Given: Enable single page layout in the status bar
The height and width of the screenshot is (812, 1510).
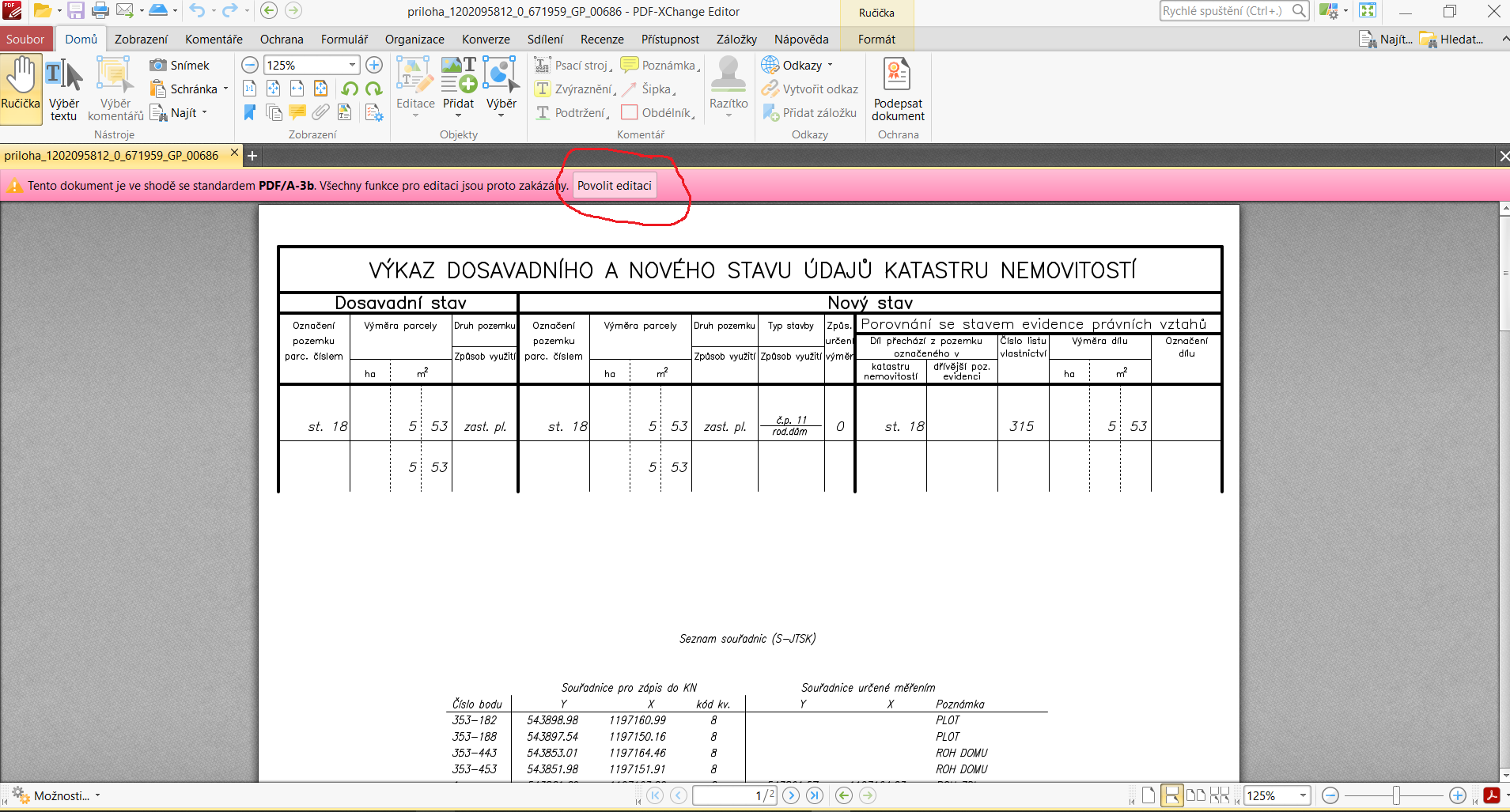Looking at the screenshot, I should (1148, 795).
